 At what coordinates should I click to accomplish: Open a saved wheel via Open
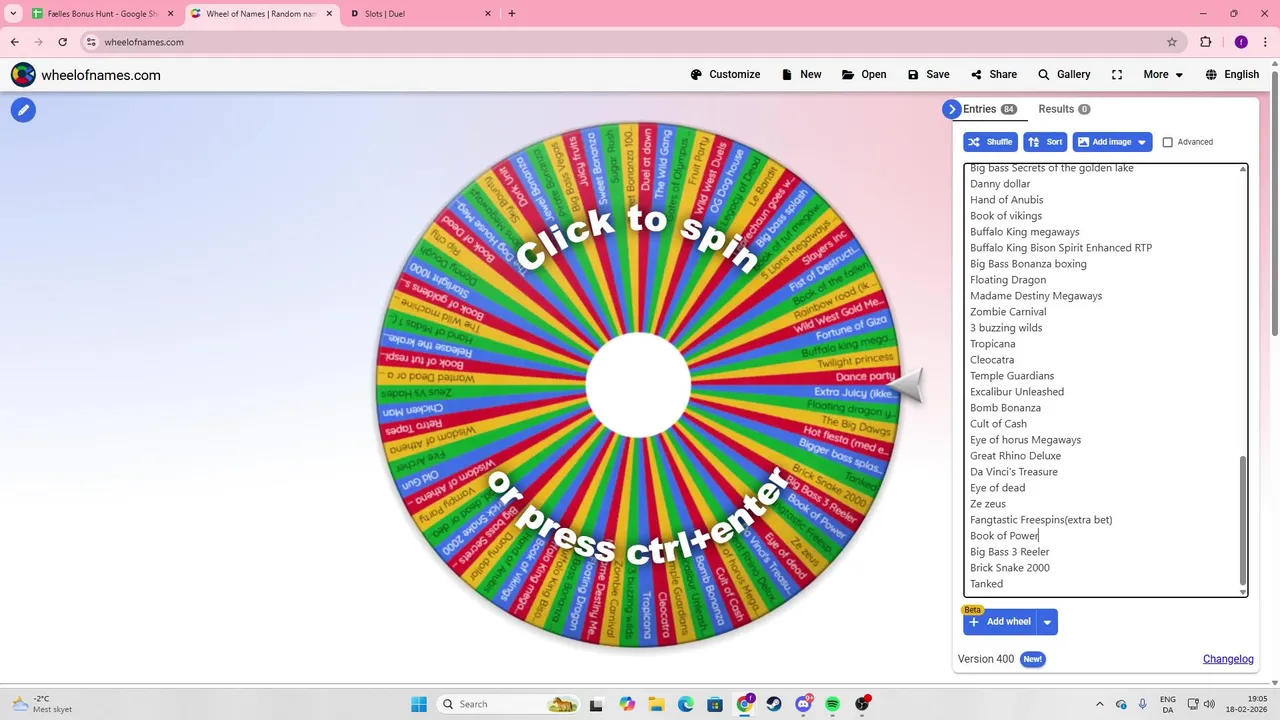864,75
